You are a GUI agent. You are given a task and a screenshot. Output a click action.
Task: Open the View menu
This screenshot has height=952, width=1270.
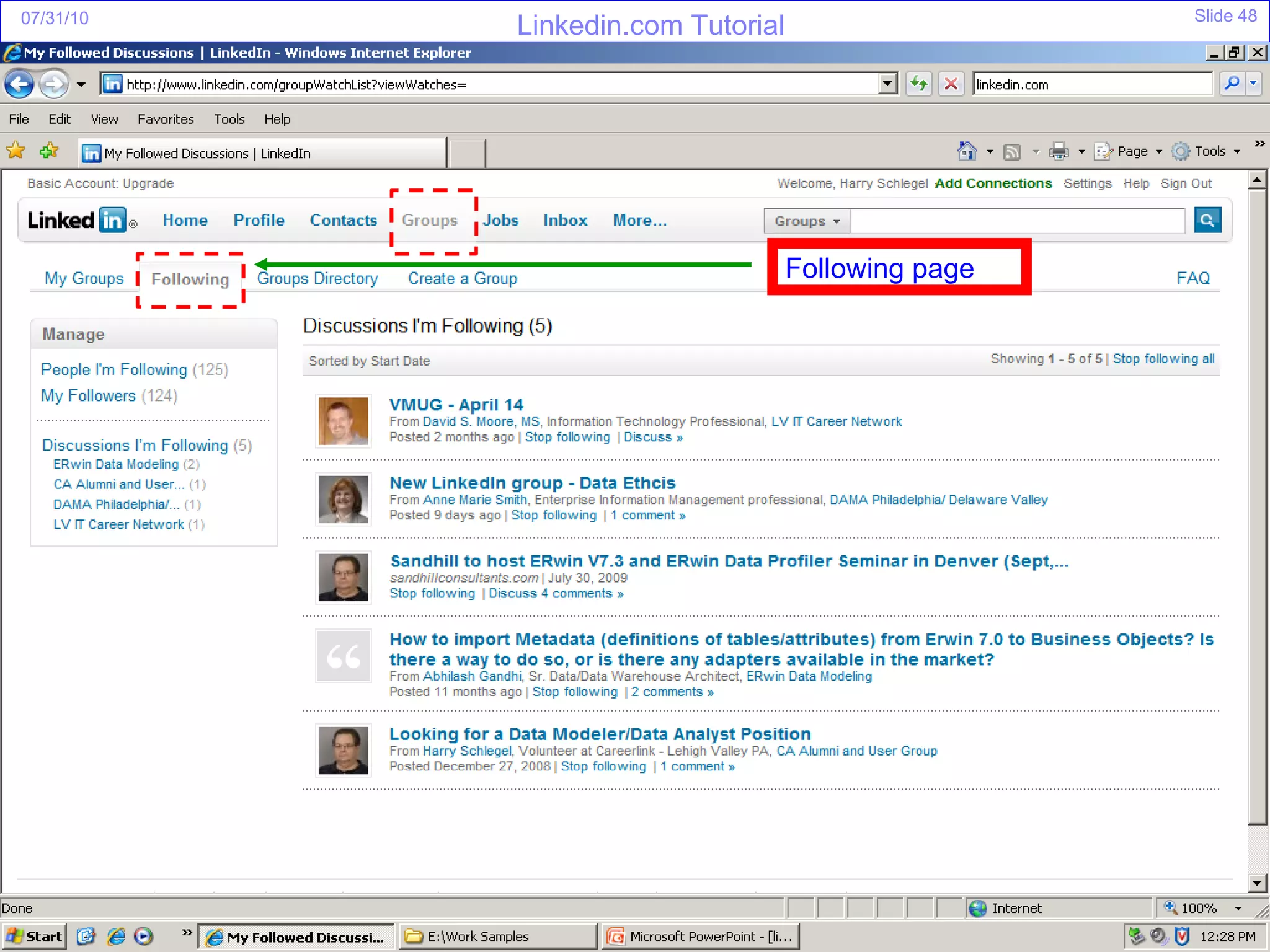pos(104,119)
